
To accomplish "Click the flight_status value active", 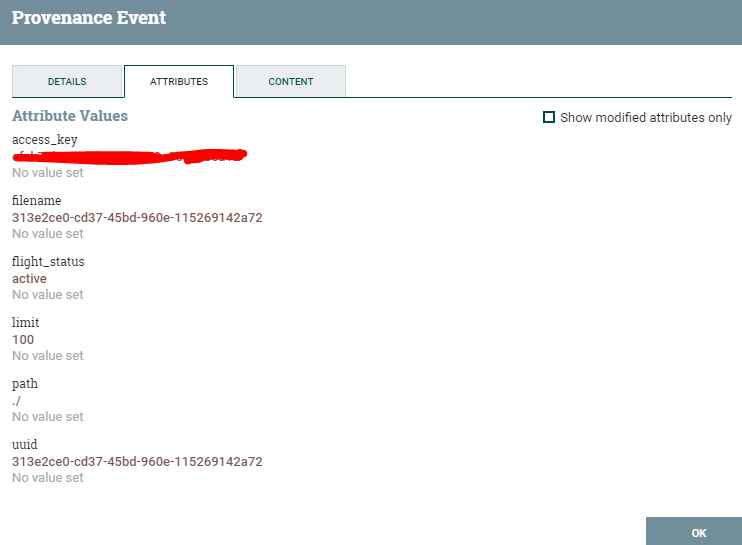I will [x=29, y=279].
